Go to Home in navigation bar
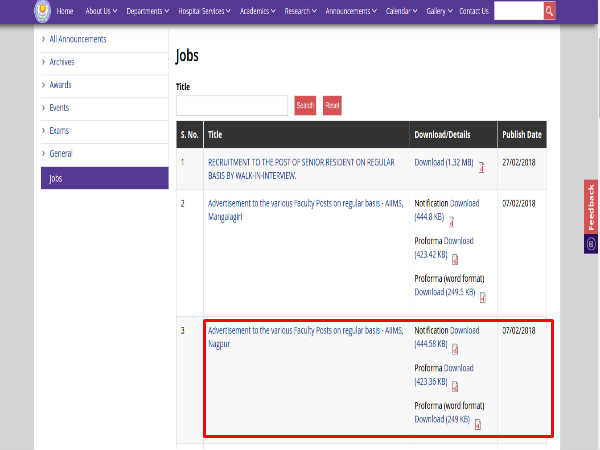 tap(65, 11)
